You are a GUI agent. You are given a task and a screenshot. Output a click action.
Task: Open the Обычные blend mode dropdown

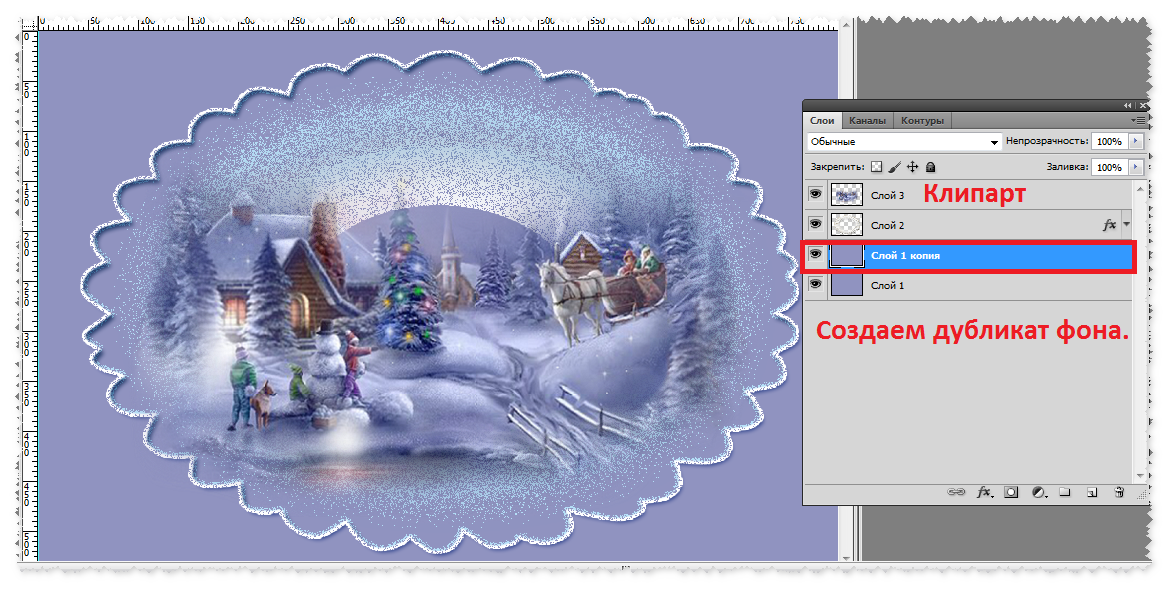pyautogui.click(x=904, y=142)
